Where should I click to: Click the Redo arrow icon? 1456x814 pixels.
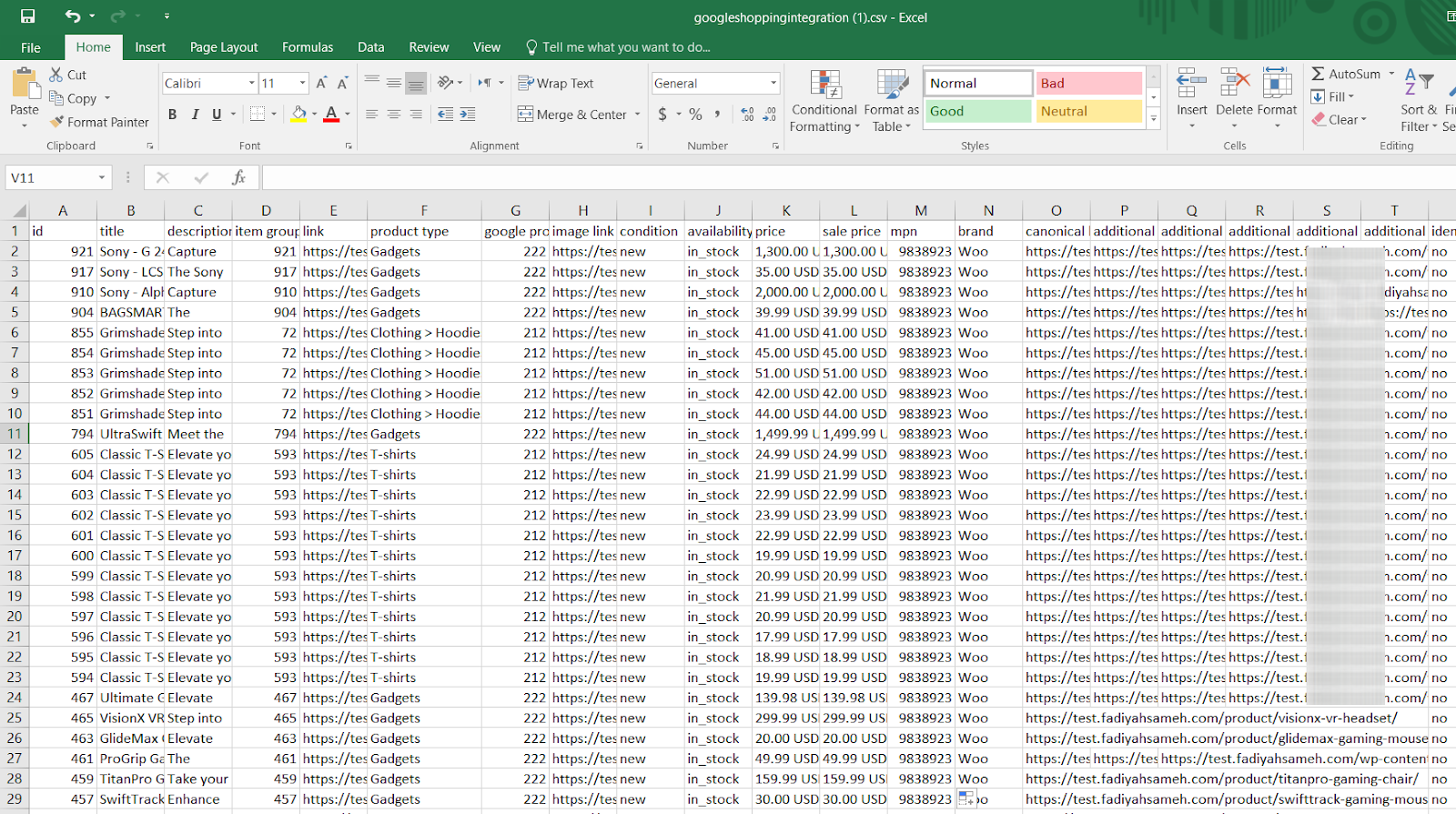pyautogui.click(x=118, y=16)
